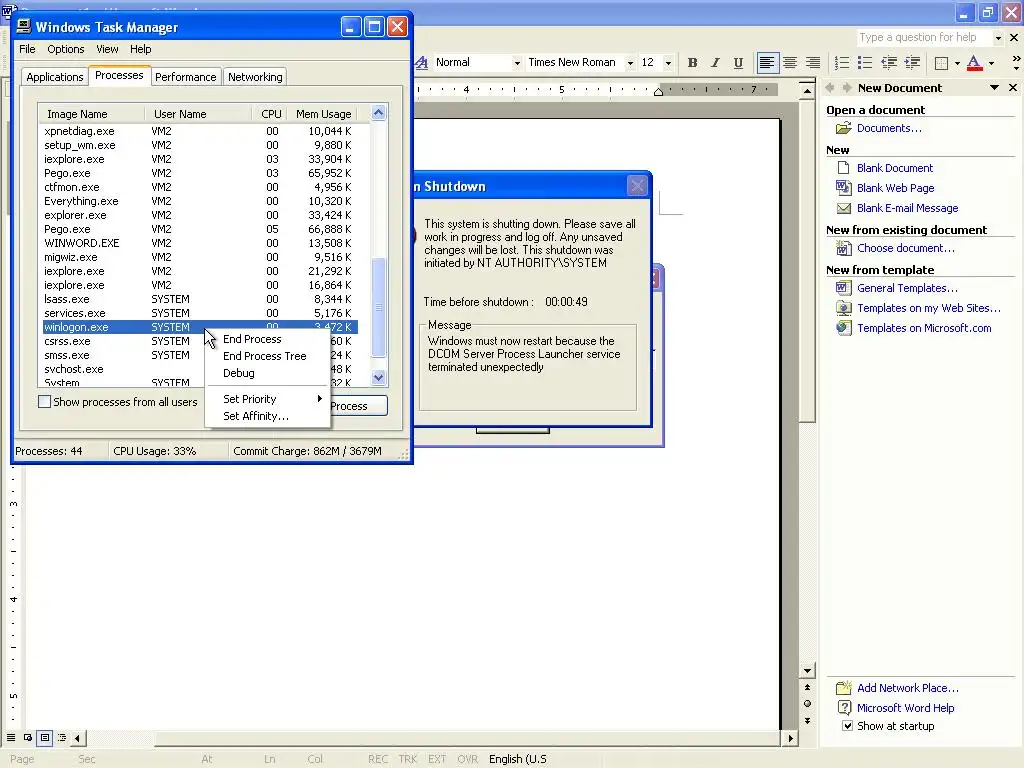The width and height of the screenshot is (1024, 768).
Task: Open the border style dropdown arrow
Action: coord(957,63)
